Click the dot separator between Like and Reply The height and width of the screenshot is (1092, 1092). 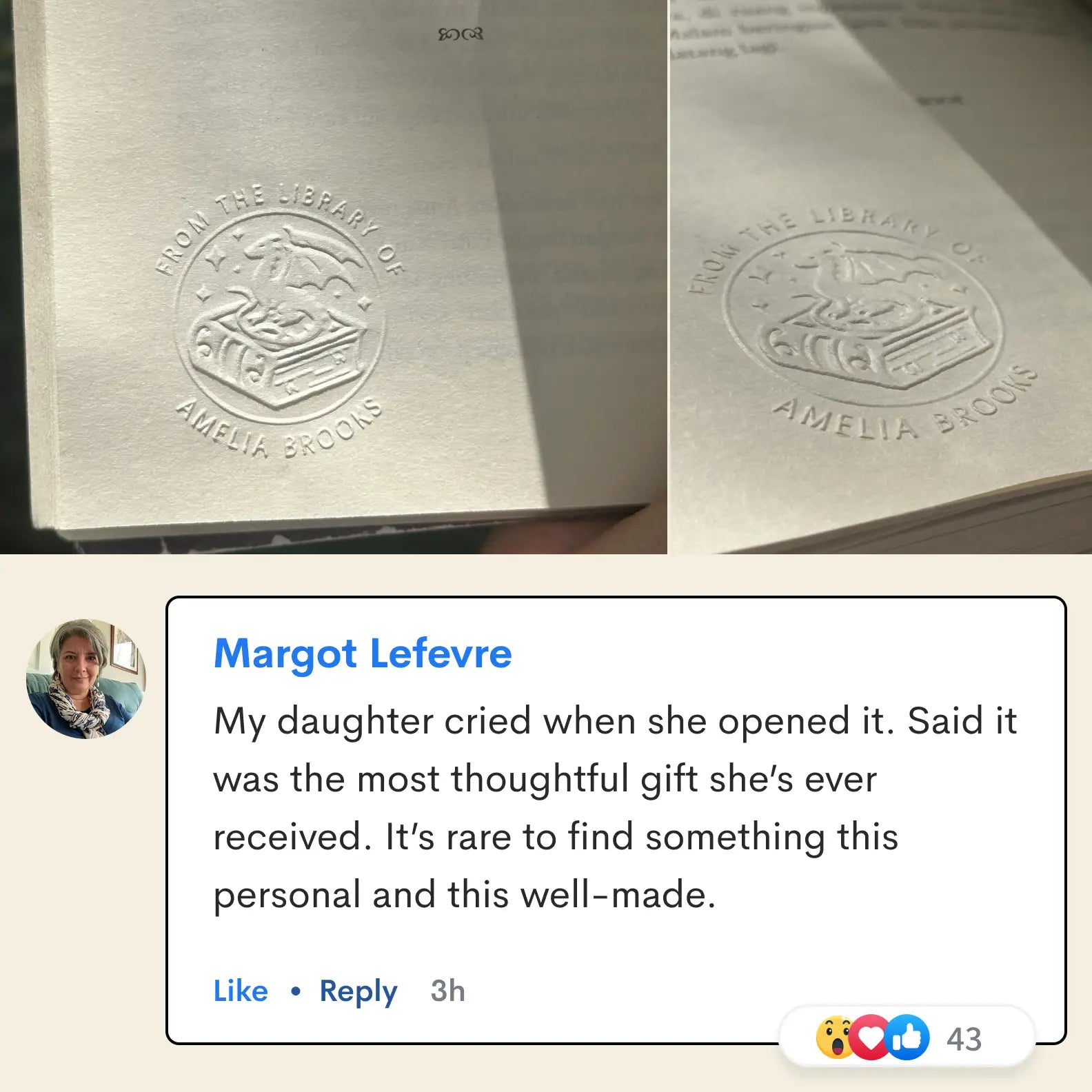[x=296, y=991]
